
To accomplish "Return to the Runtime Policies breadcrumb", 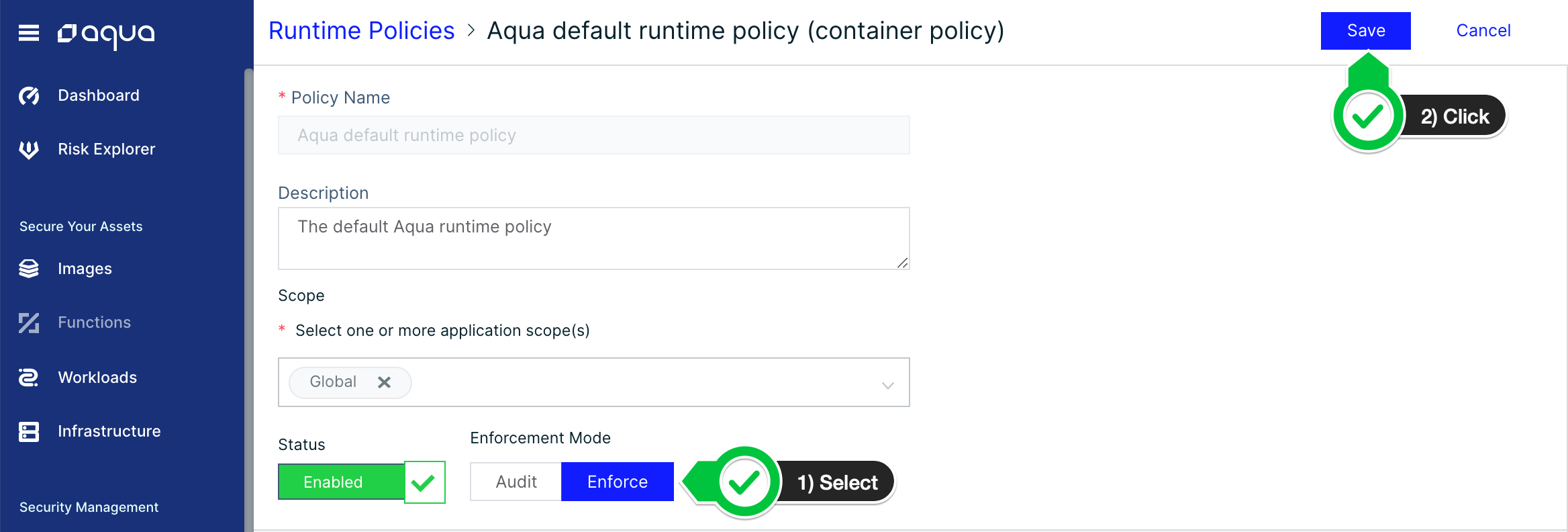I will [362, 31].
